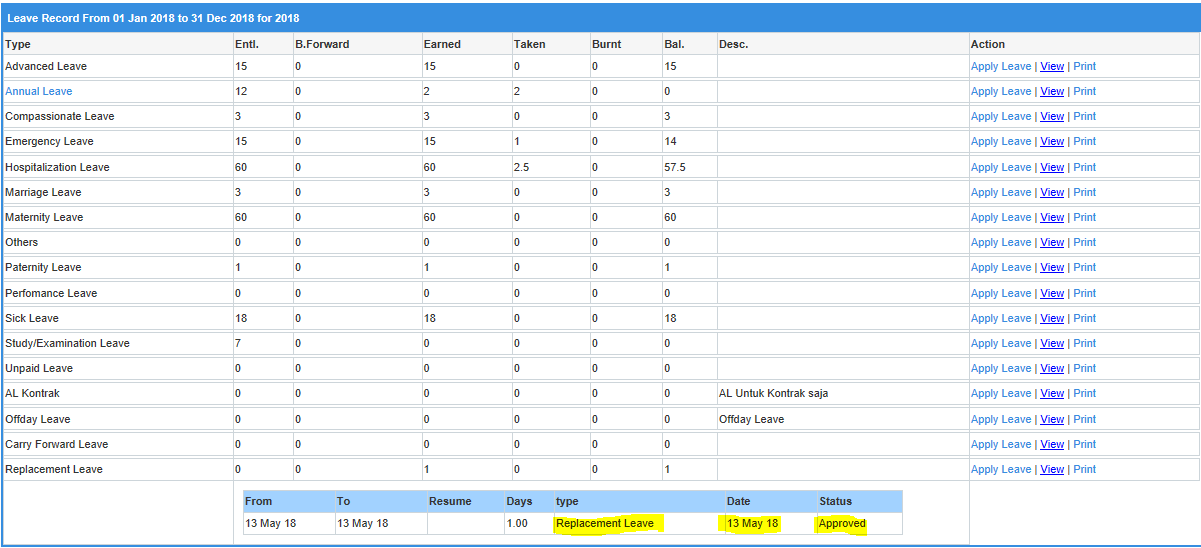Print Carry Forward Leave record
This screenshot has width=1201, height=548.
coord(1084,444)
